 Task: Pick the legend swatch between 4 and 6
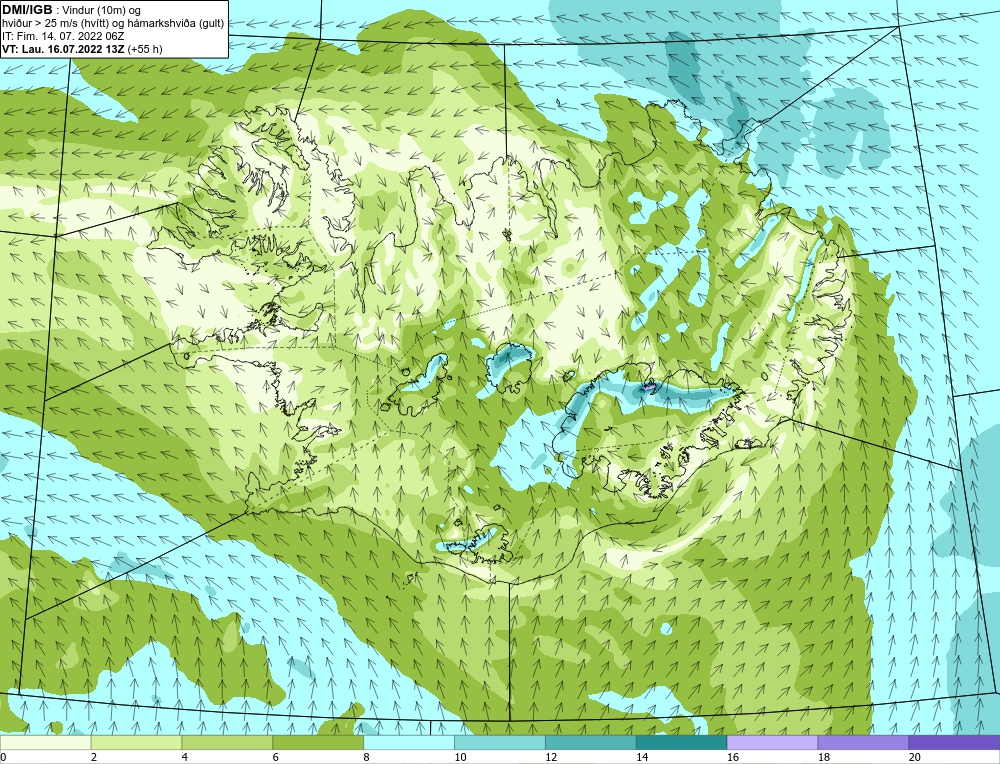(x=227, y=742)
